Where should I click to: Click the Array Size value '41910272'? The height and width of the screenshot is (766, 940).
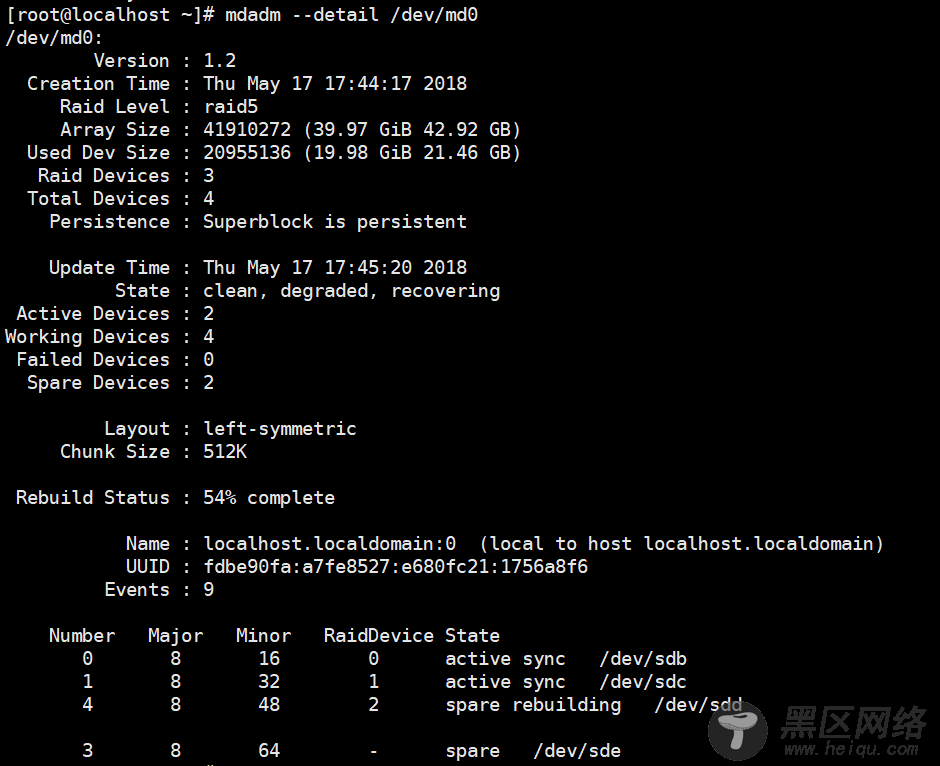[x=247, y=129]
